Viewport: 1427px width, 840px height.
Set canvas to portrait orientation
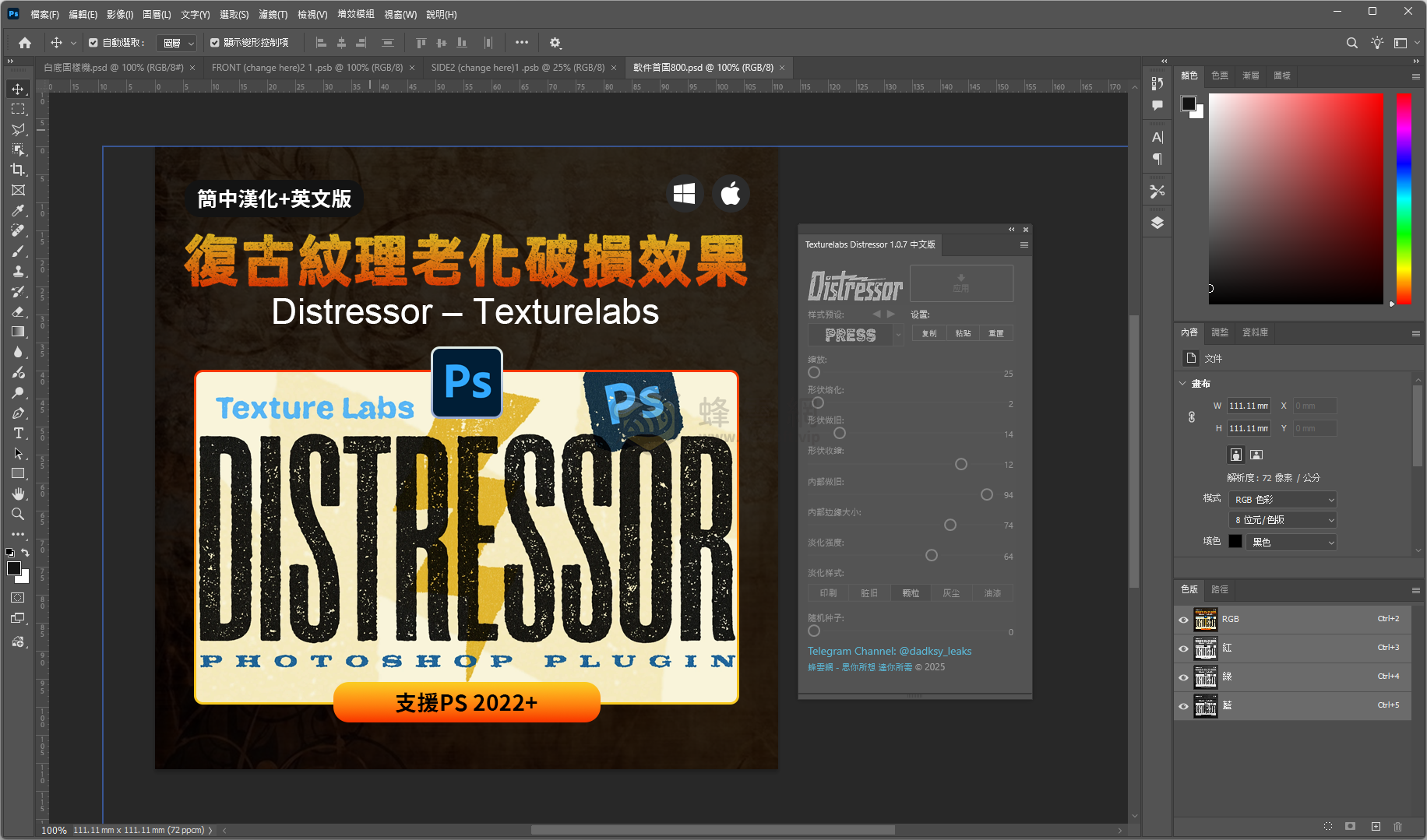1236,455
